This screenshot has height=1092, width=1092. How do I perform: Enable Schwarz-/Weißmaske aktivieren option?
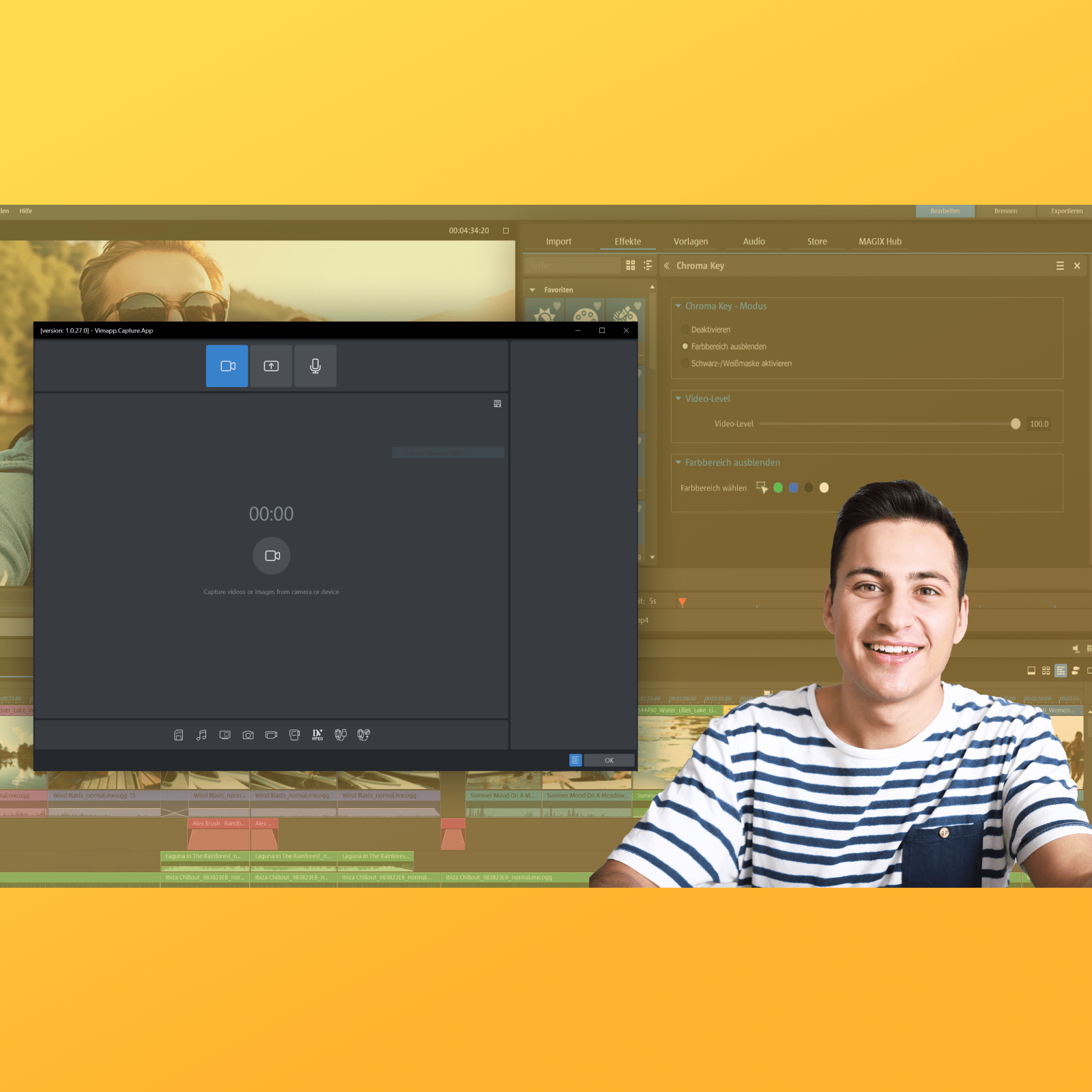click(x=685, y=364)
